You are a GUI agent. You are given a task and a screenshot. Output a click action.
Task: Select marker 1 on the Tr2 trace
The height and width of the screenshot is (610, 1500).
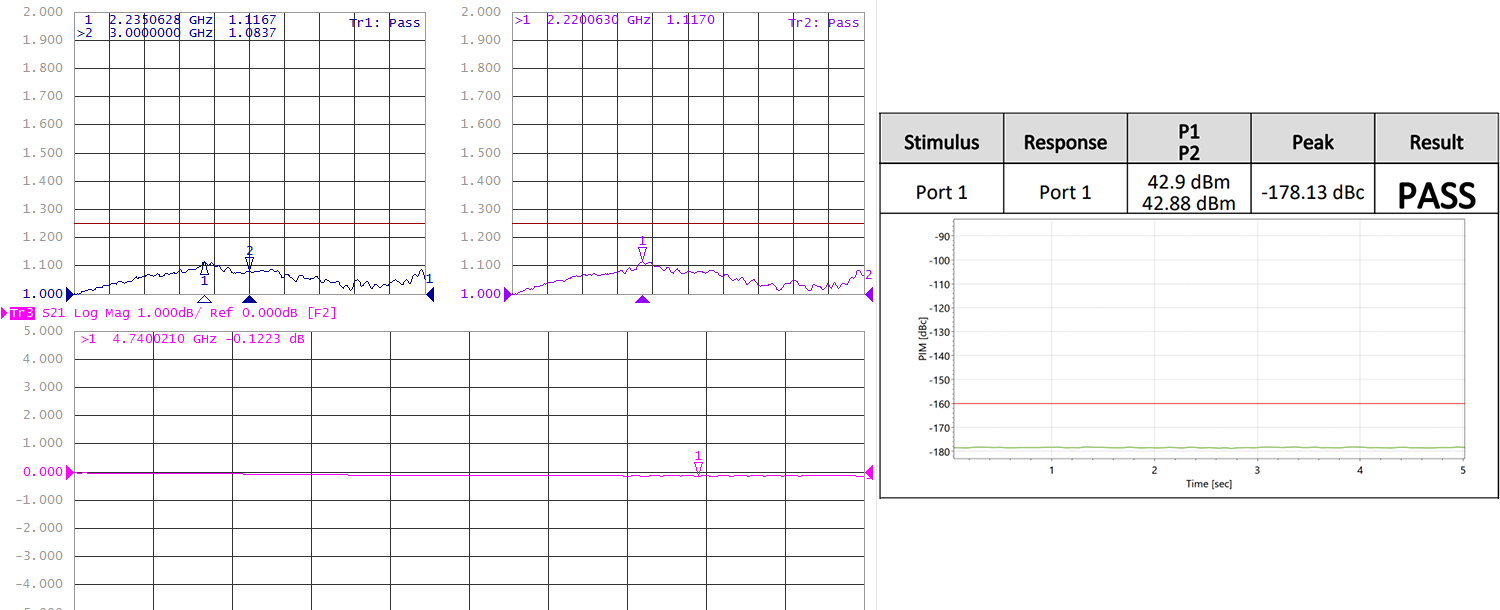(643, 253)
